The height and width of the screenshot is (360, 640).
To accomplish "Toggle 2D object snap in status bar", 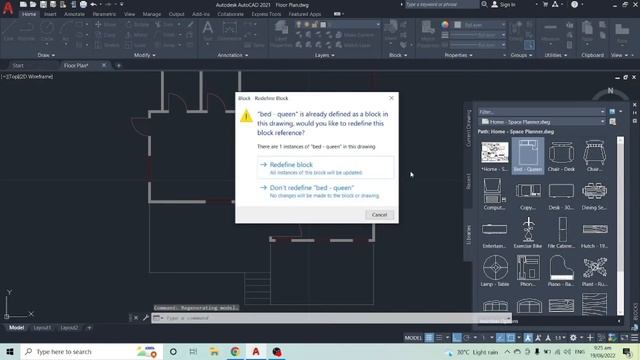I will (x=511, y=338).
